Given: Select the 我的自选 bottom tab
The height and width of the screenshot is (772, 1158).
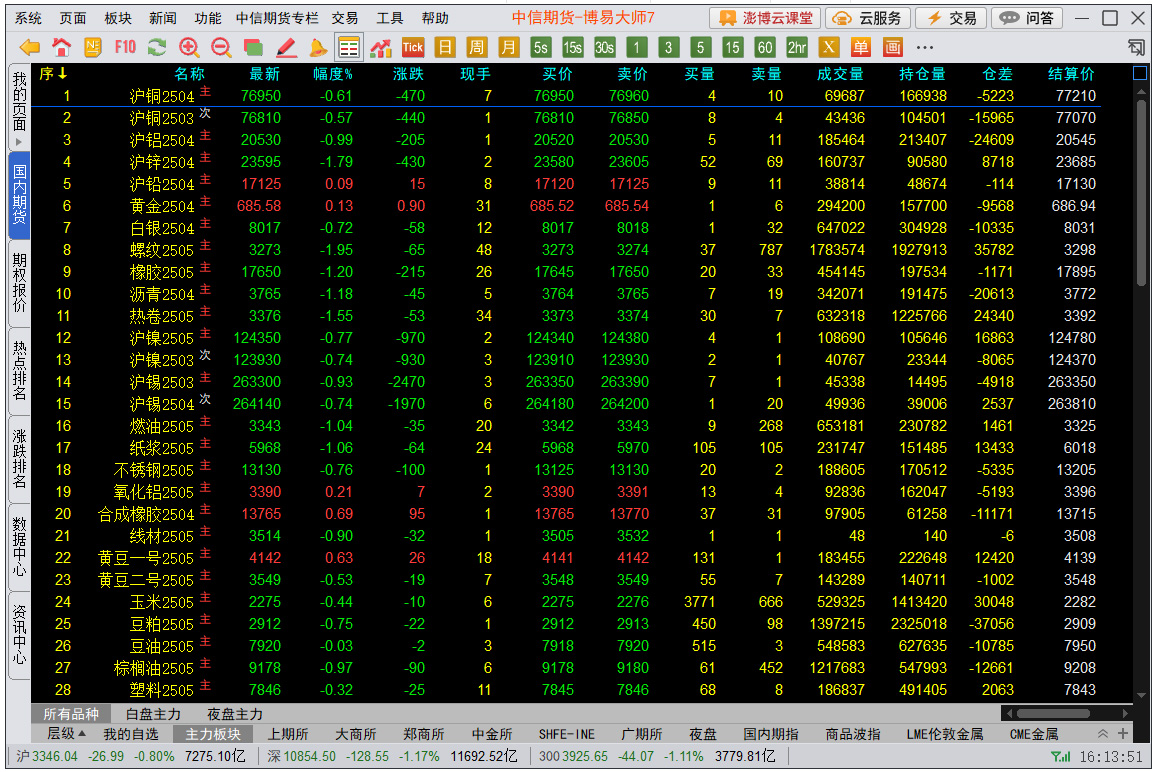Looking at the screenshot, I should 131,734.
